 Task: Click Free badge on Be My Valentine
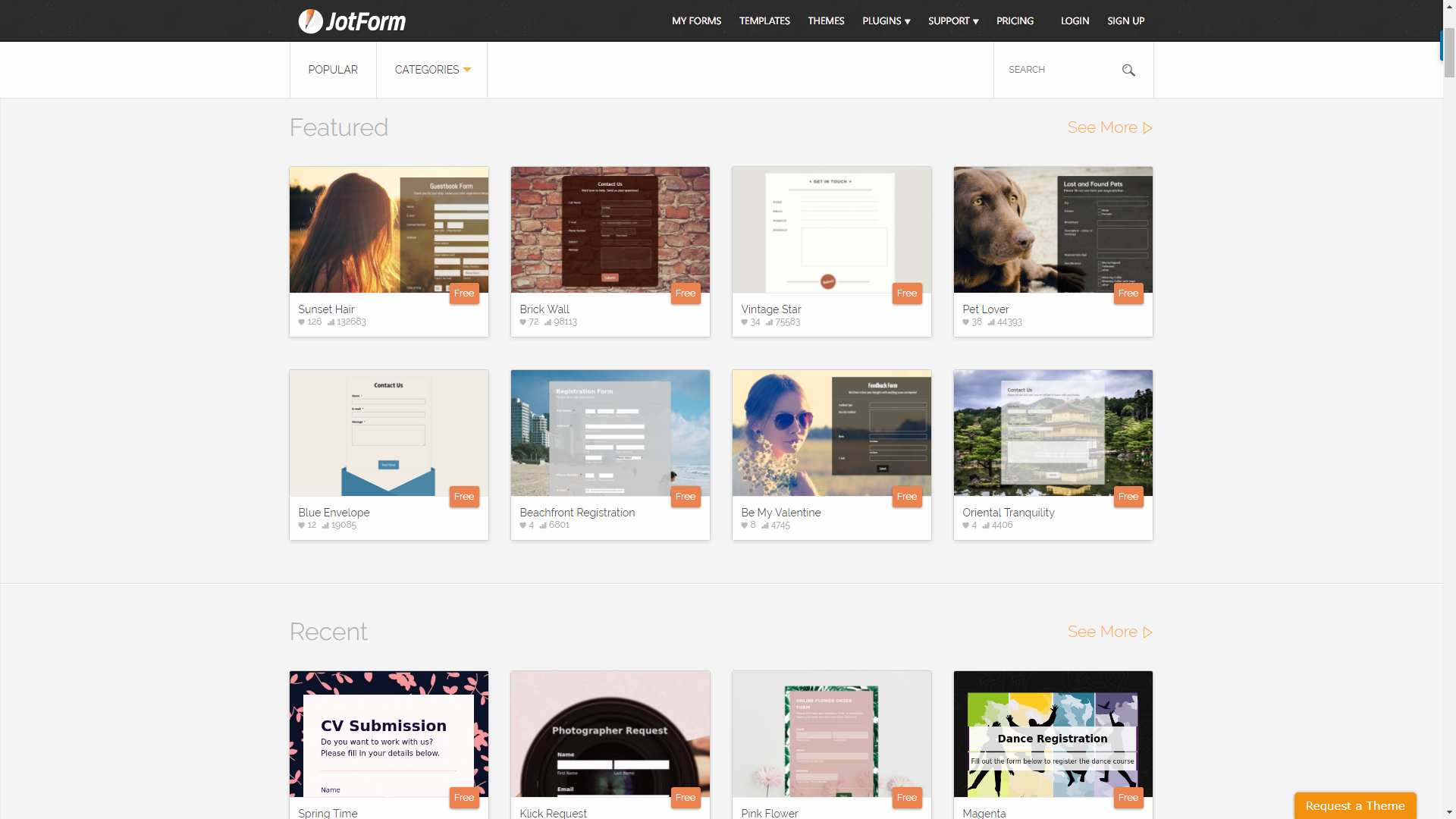(907, 497)
